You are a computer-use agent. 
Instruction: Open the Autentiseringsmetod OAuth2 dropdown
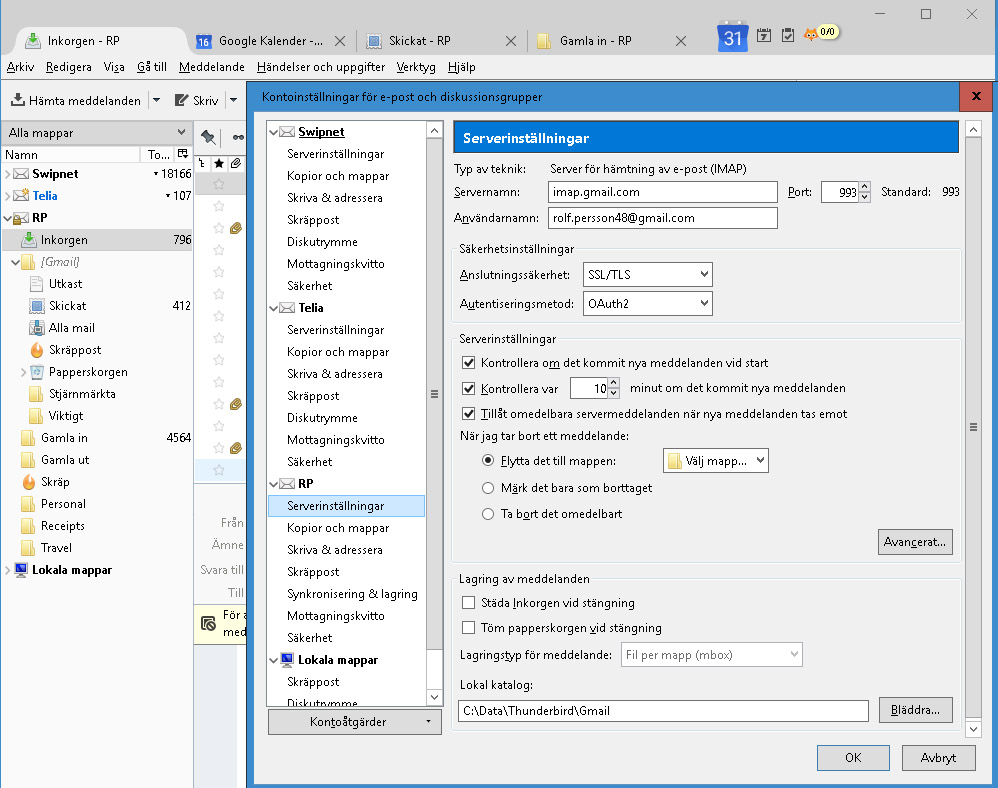pos(648,303)
